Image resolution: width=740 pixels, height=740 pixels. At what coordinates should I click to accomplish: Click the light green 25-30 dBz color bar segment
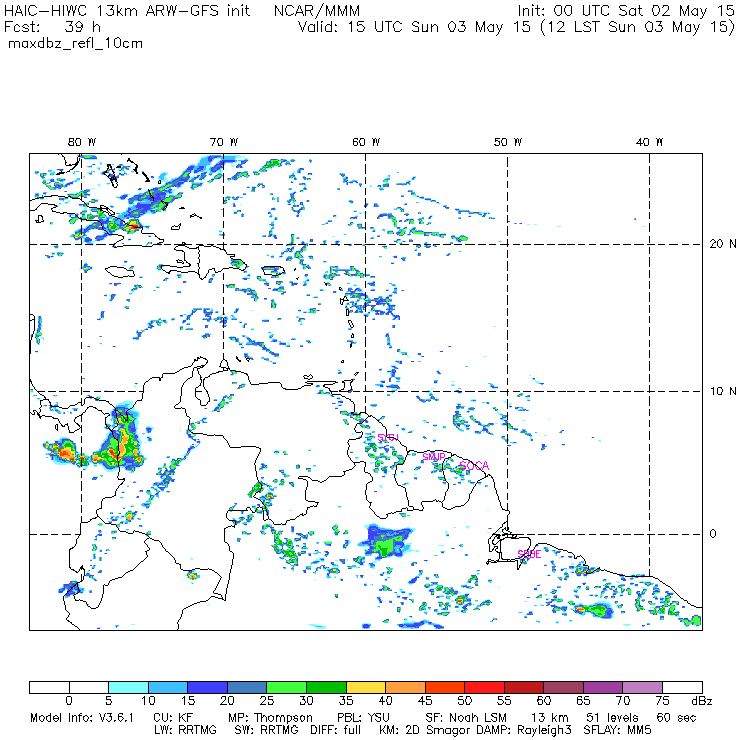pyautogui.click(x=286, y=687)
